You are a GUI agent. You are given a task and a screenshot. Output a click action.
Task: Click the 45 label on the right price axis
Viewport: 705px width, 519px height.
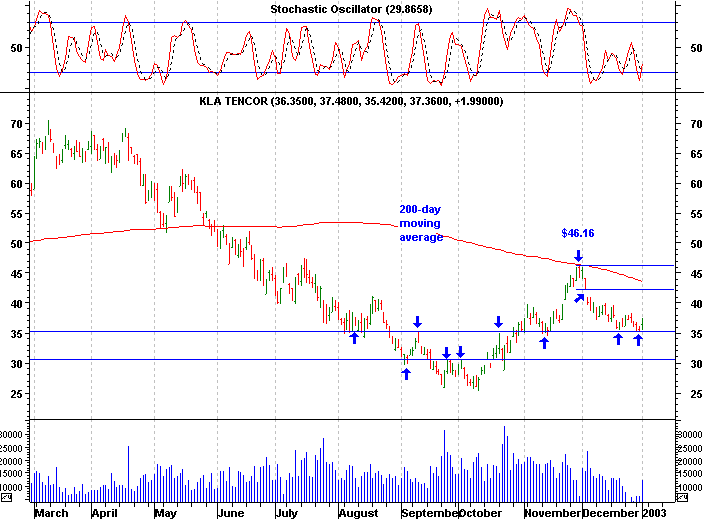coord(696,274)
